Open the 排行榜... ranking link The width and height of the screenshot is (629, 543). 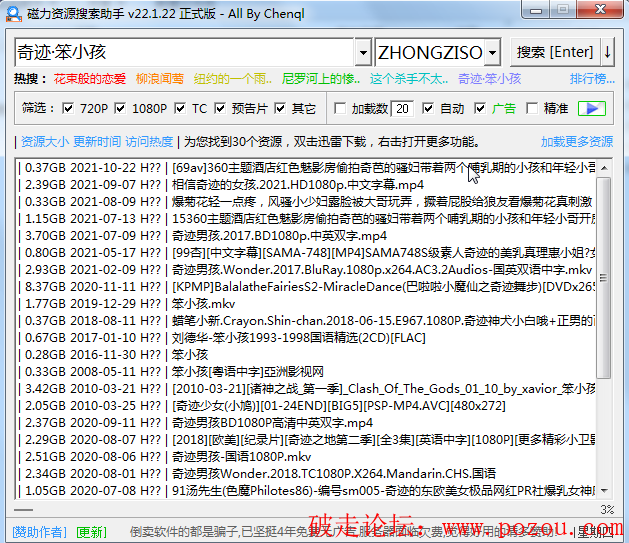(x=592, y=79)
